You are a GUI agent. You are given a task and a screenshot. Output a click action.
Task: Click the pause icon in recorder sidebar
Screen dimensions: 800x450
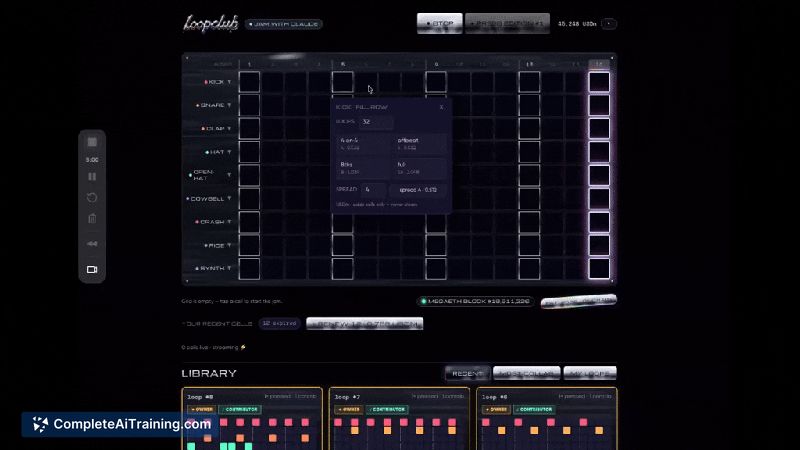tap(92, 177)
